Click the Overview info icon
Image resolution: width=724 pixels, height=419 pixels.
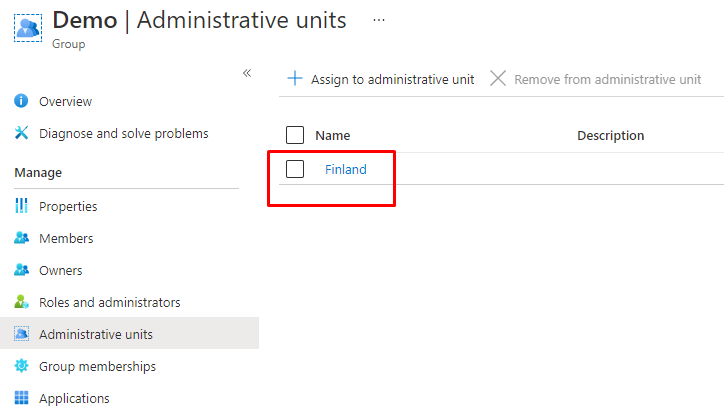(22, 102)
